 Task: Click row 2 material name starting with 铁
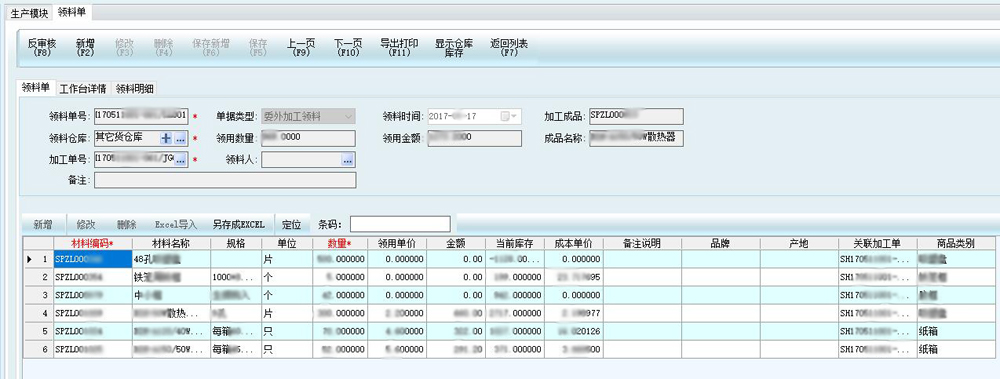click(x=171, y=278)
